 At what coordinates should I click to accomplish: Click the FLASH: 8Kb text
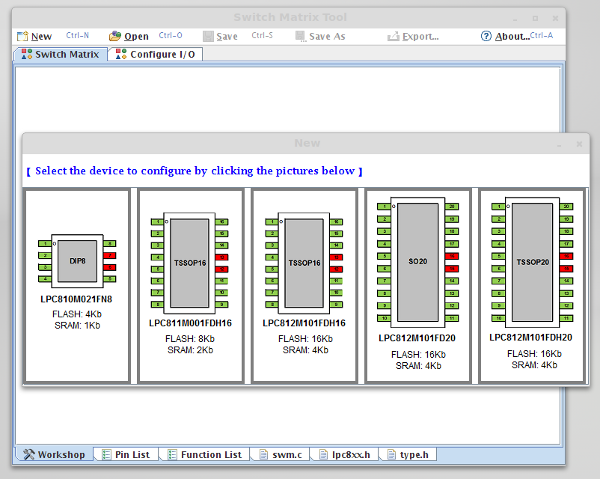[x=190, y=339]
